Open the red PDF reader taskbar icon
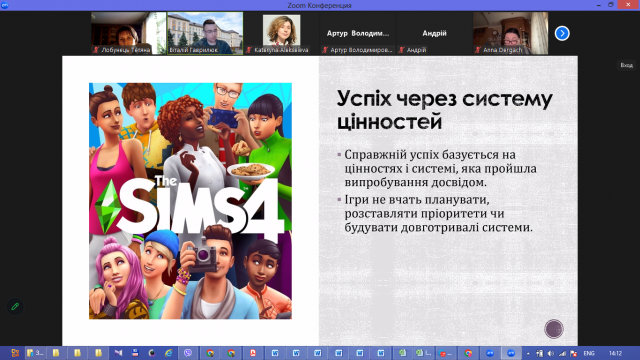This screenshot has height=360, width=640. (253, 353)
